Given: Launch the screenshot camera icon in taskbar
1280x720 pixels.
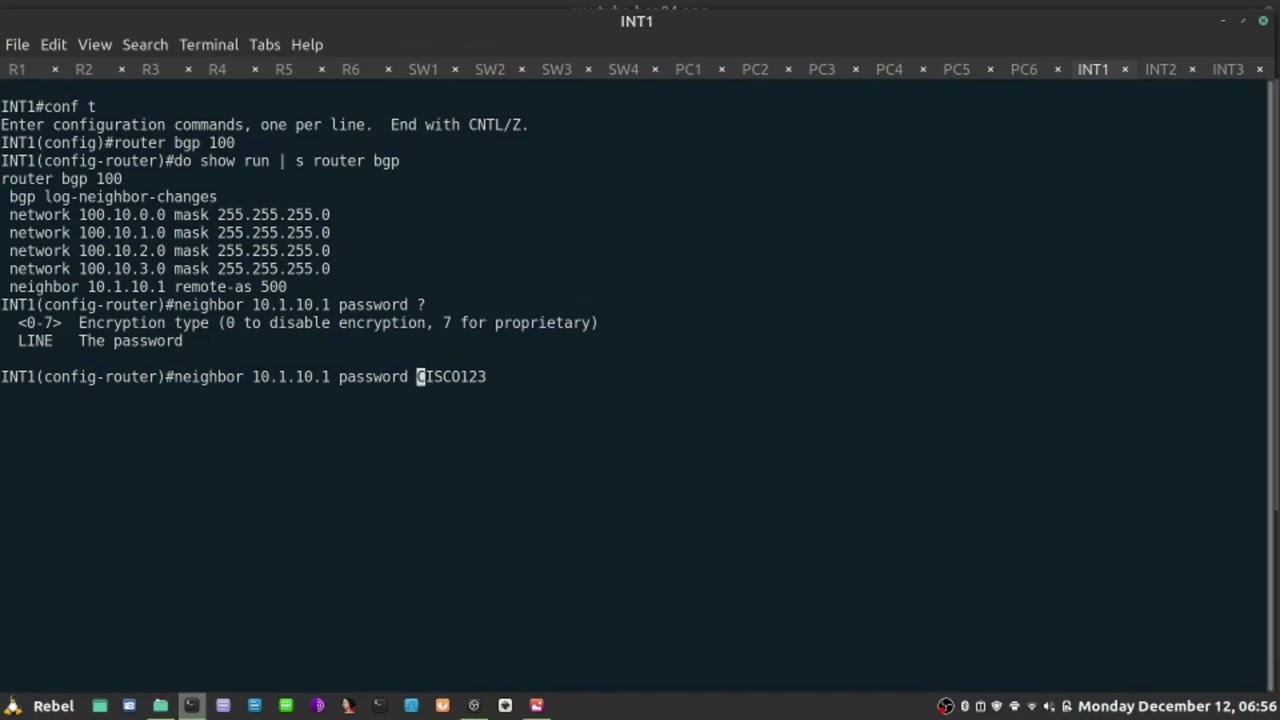Looking at the screenshot, I should click(x=129, y=706).
